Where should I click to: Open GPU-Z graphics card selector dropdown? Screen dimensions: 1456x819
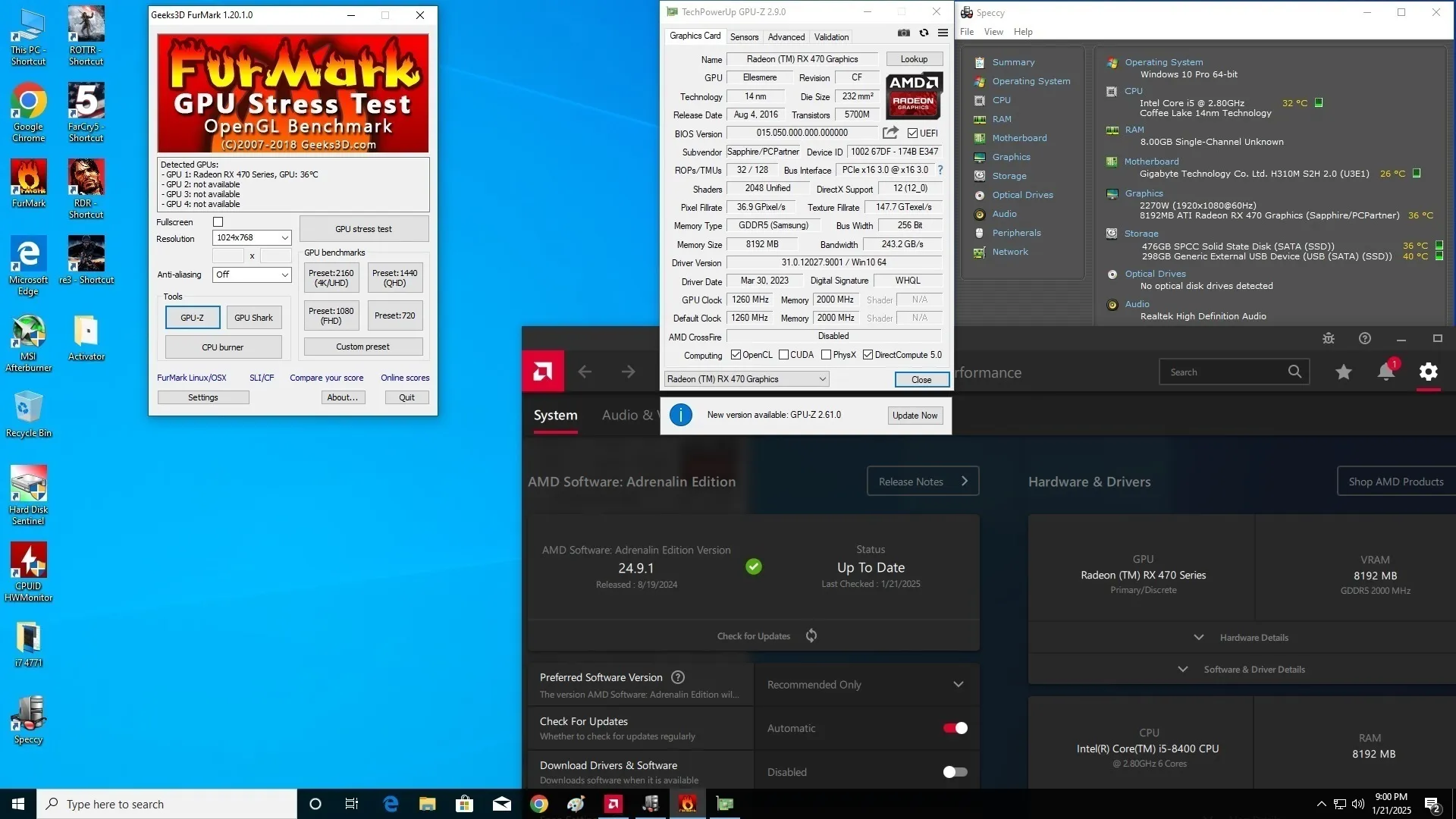746,379
